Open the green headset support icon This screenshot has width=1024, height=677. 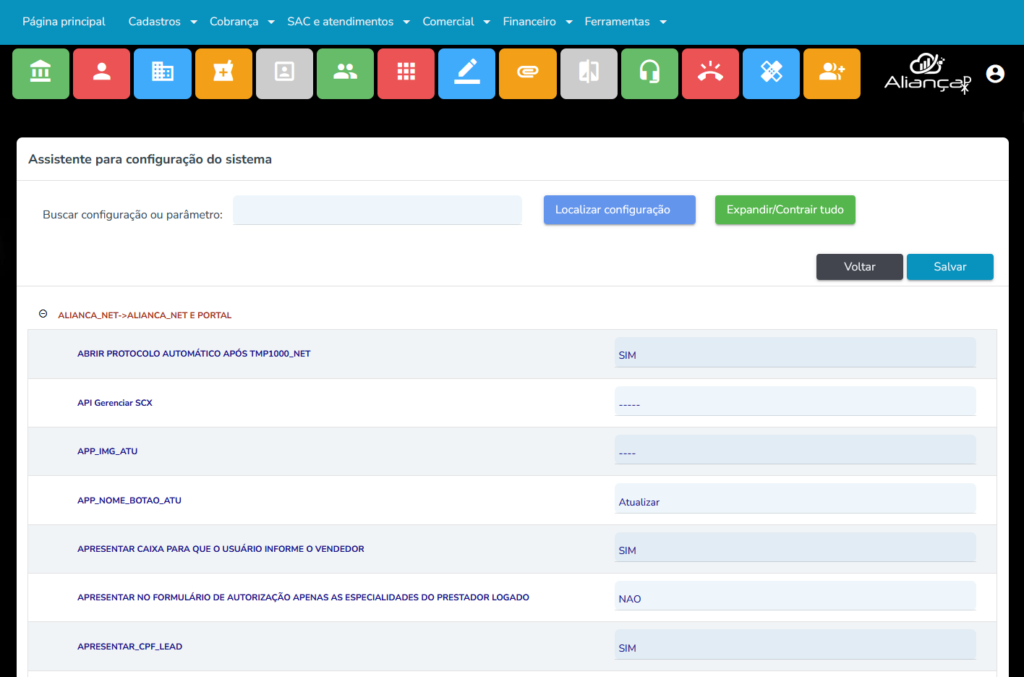(650, 73)
